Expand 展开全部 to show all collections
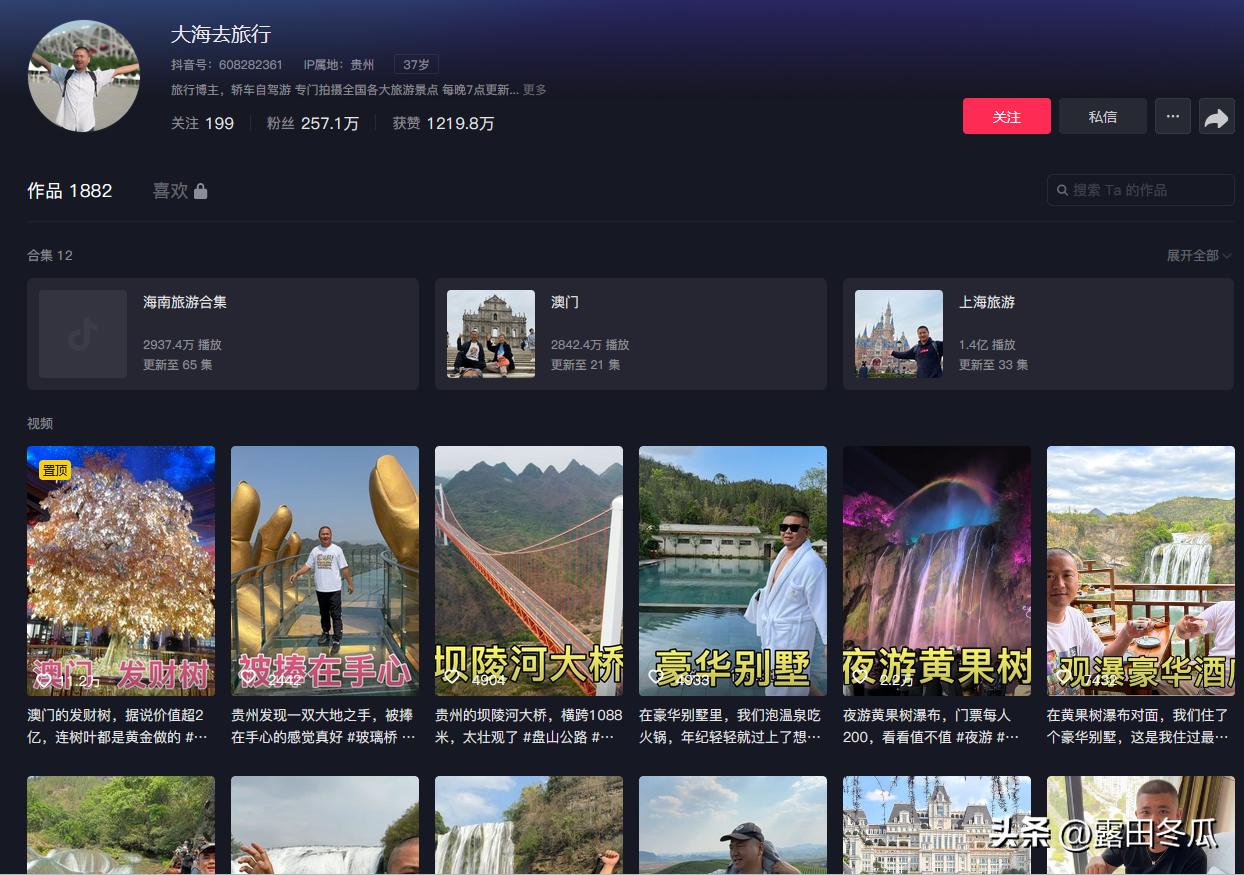 coord(1197,256)
